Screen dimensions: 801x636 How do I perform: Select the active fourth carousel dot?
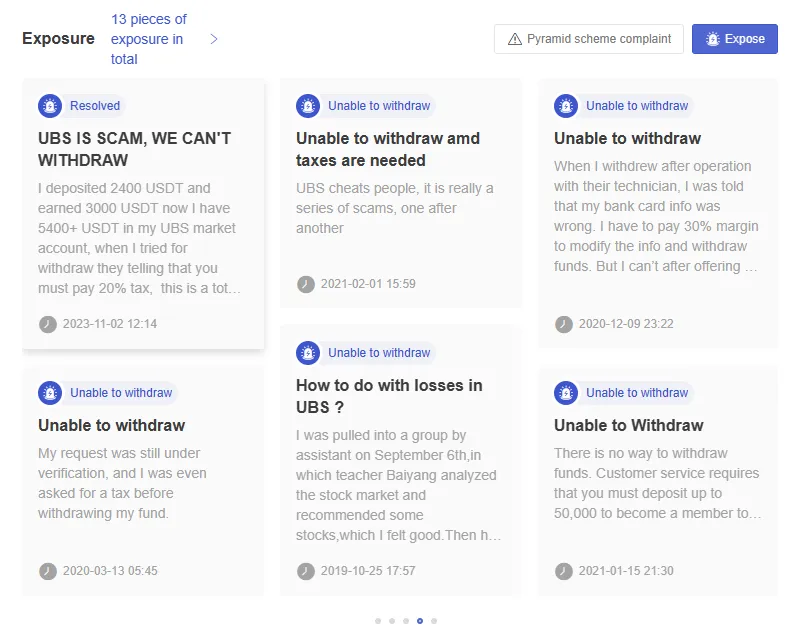pos(420,621)
